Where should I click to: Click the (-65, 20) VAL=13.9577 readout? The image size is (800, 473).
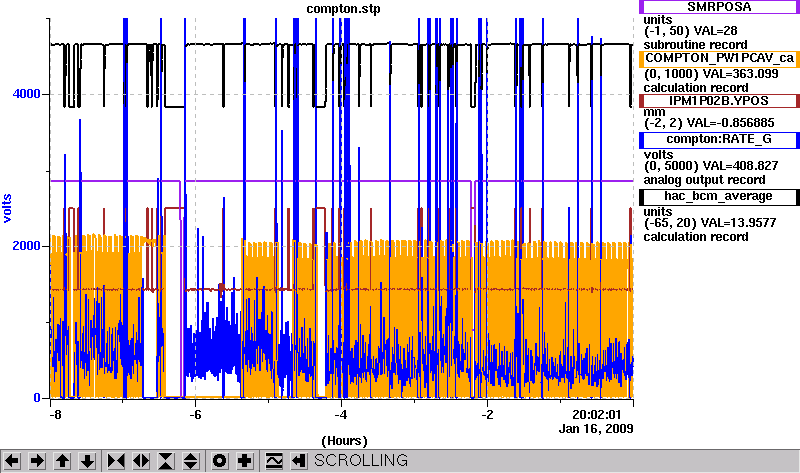pos(710,223)
